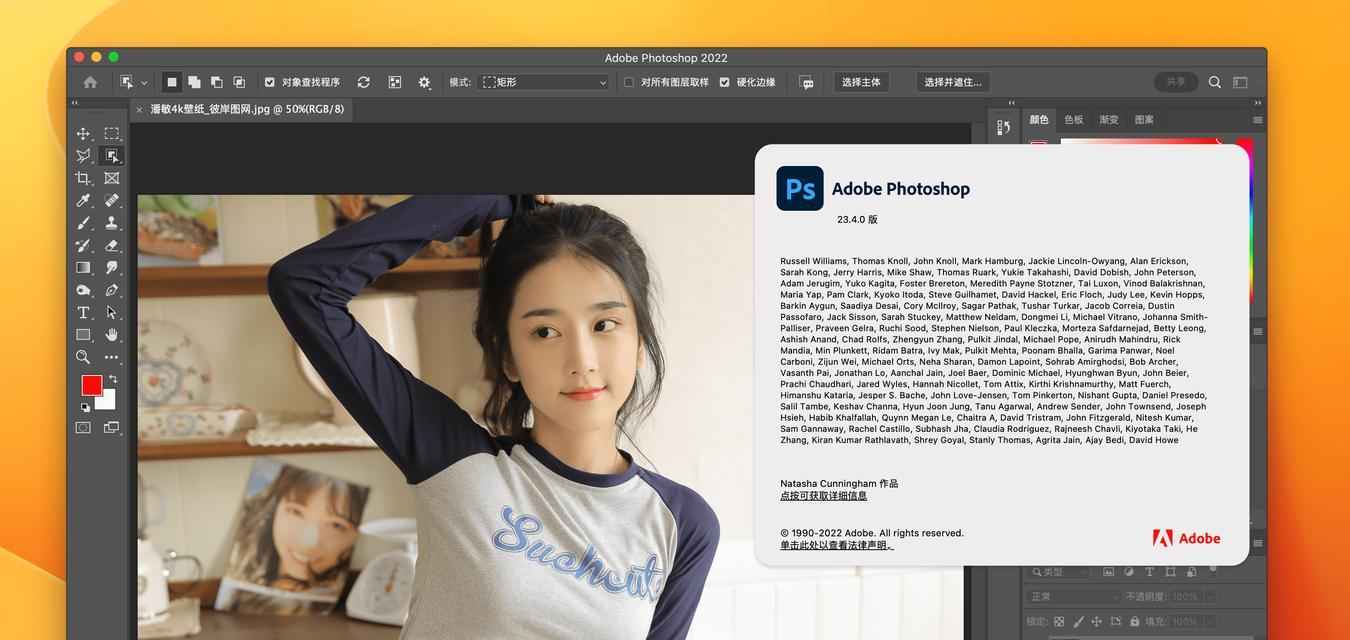Switch to the 渐变 panel tab
1350x640 pixels.
click(1109, 120)
